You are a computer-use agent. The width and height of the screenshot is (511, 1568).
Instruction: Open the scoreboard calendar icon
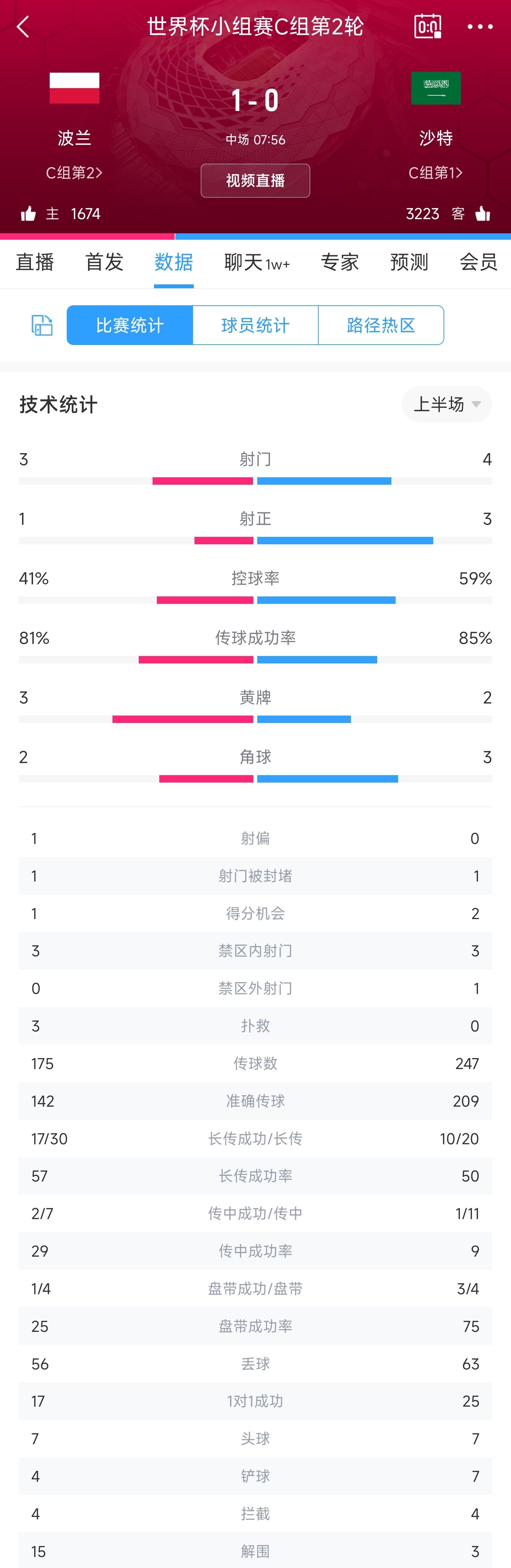428,26
